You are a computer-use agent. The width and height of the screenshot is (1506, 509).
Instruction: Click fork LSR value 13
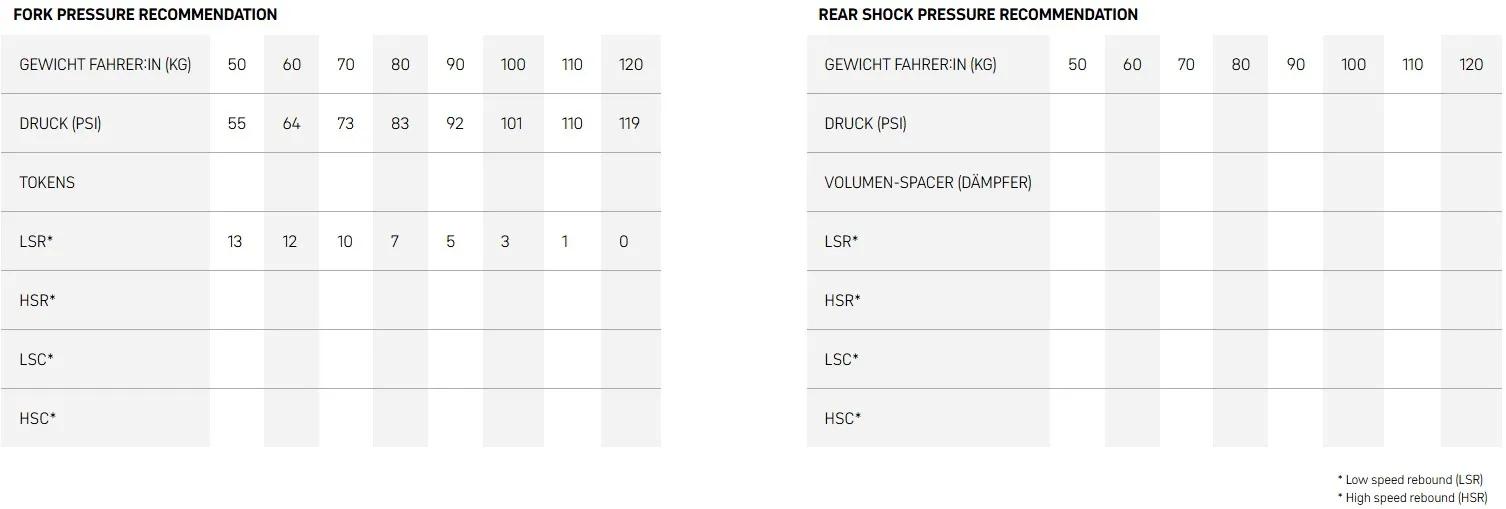pos(235,242)
